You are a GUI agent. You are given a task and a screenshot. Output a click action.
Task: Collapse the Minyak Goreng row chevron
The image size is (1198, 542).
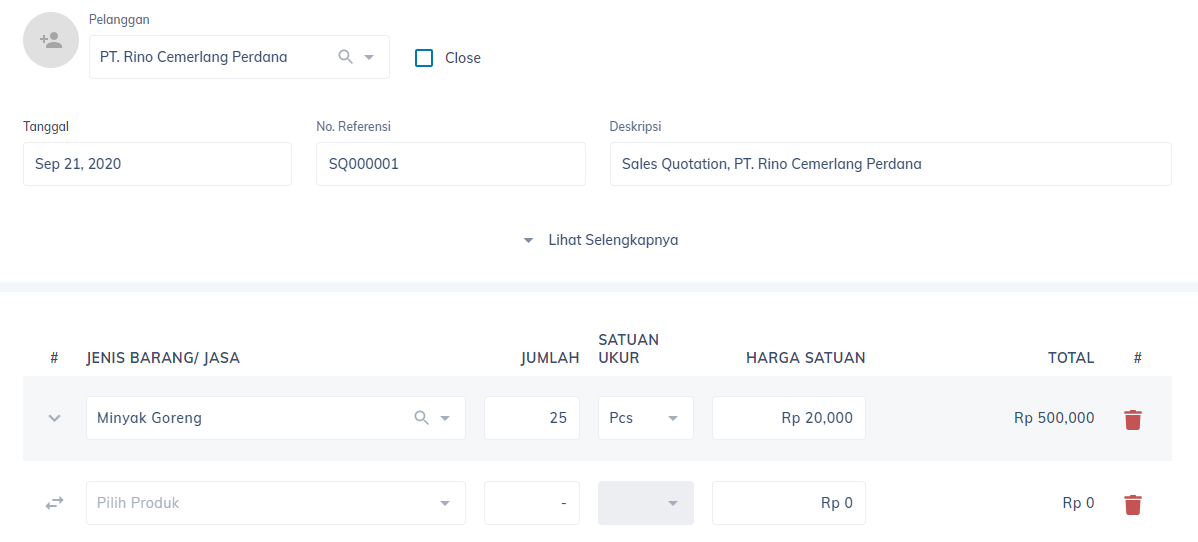point(54,418)
